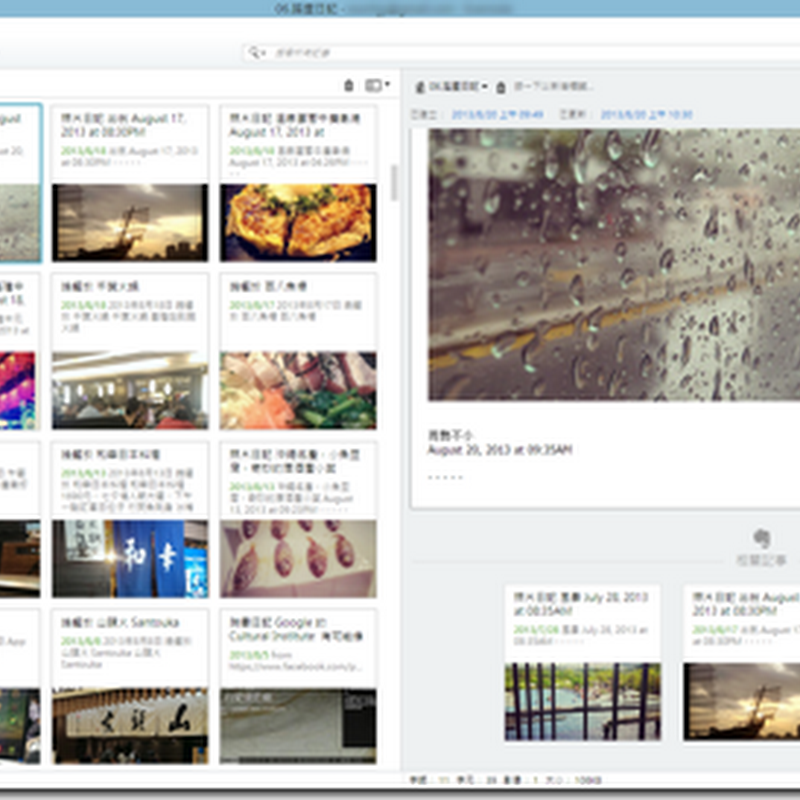800x800 pixels.
Task: Click the tag icon in the note header
Action: 501,87
